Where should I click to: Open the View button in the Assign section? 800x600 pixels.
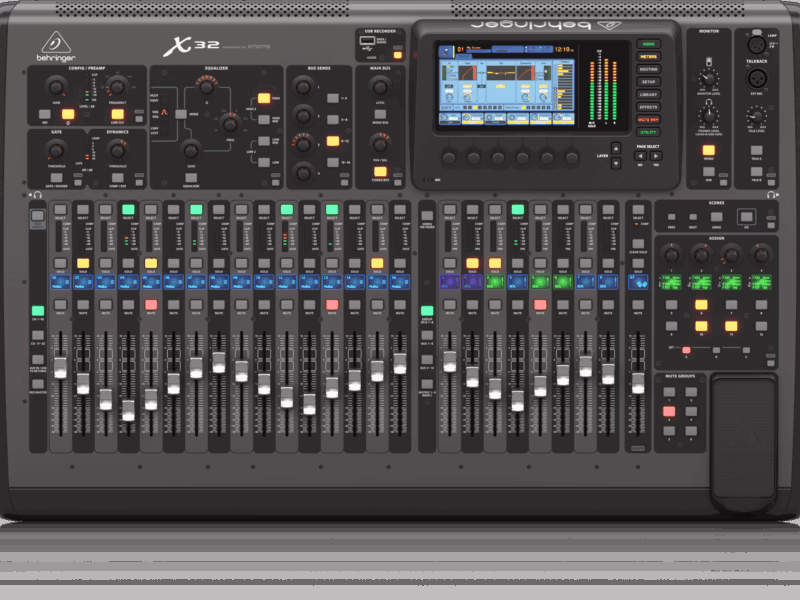[x=770, y=363]
